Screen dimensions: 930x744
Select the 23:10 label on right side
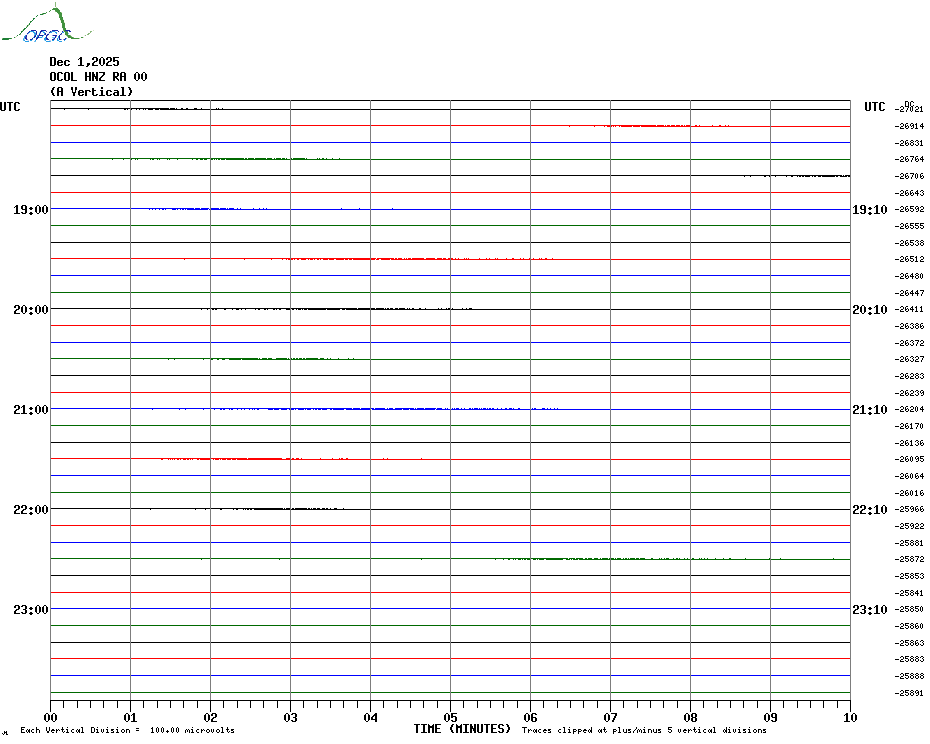[868, 610]
